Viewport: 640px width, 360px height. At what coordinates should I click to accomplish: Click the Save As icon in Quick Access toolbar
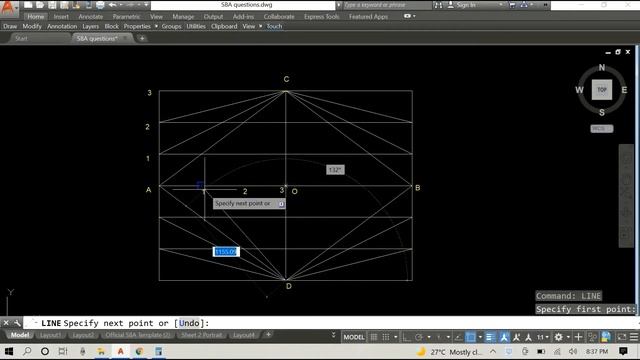click(x=64, y=5)
